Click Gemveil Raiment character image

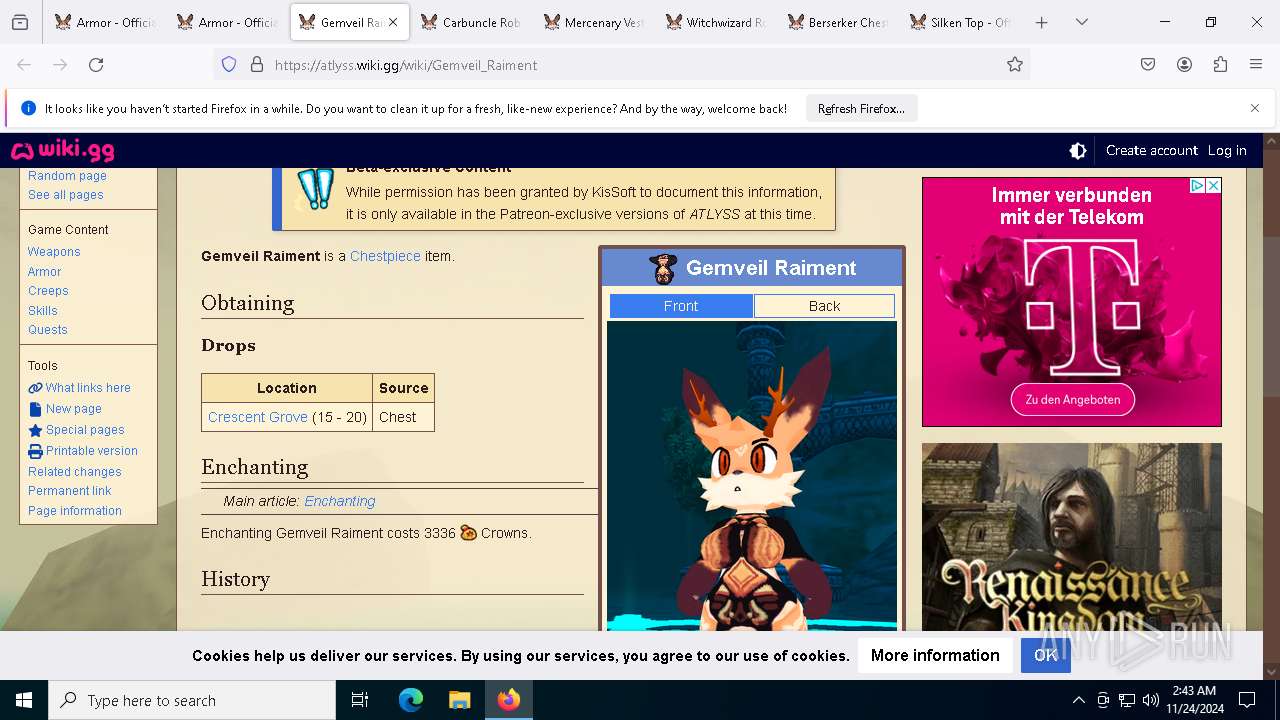click(752, 476)
